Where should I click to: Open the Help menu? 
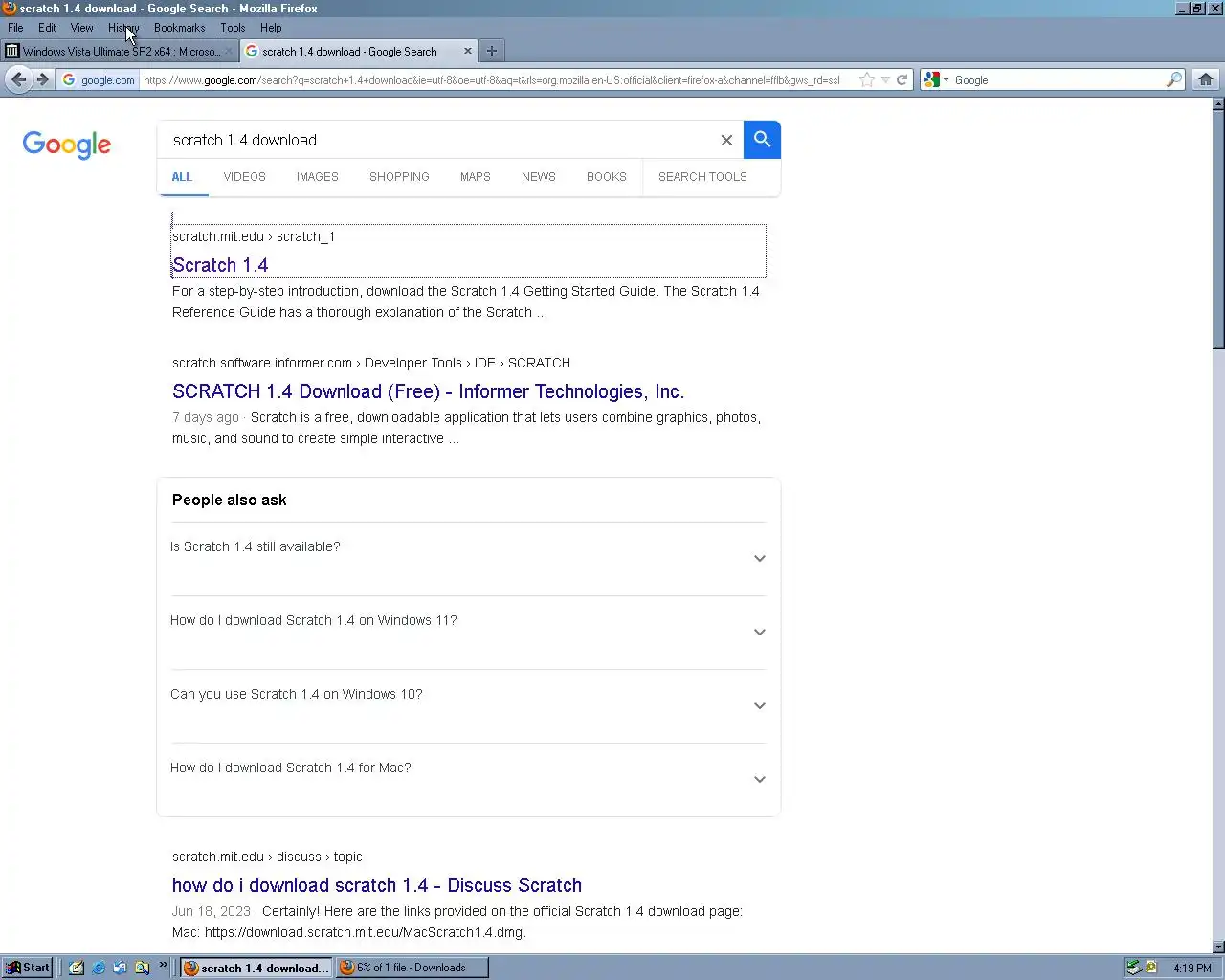[x=271, y=28]
